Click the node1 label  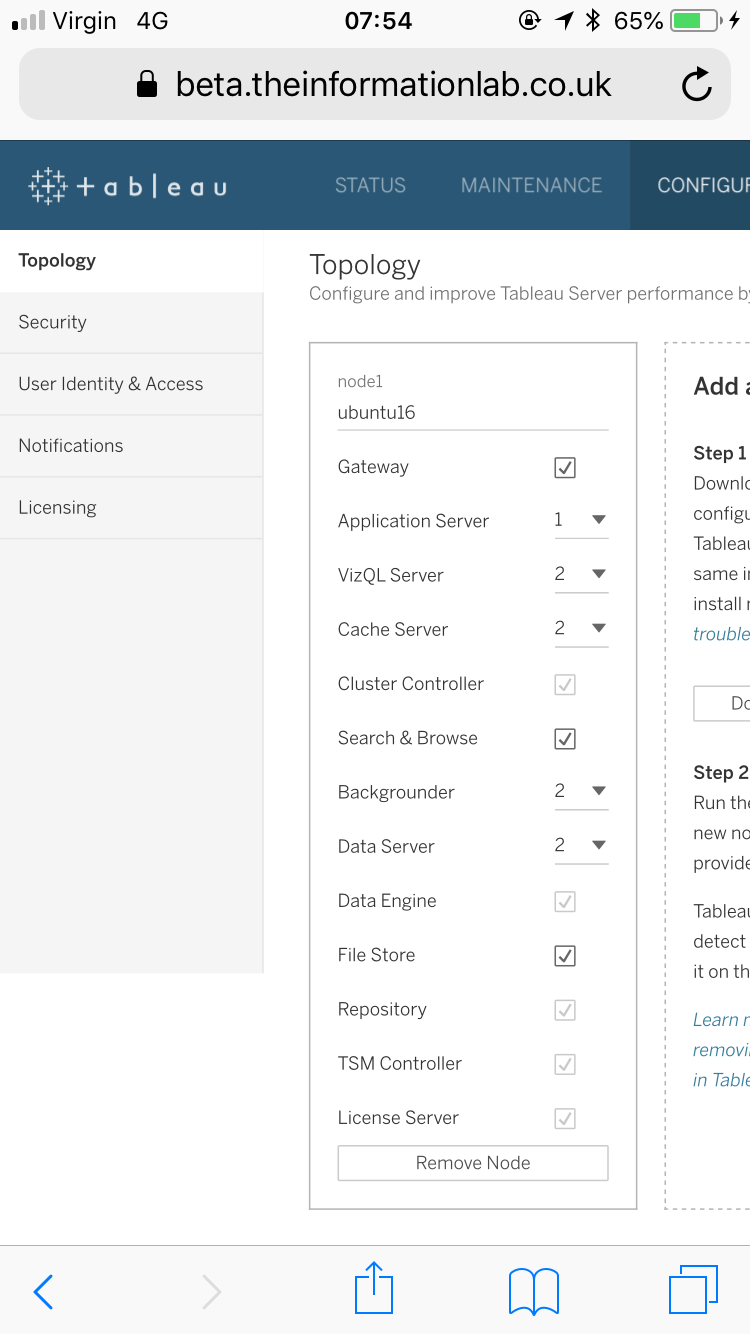(x=360, y=381)
